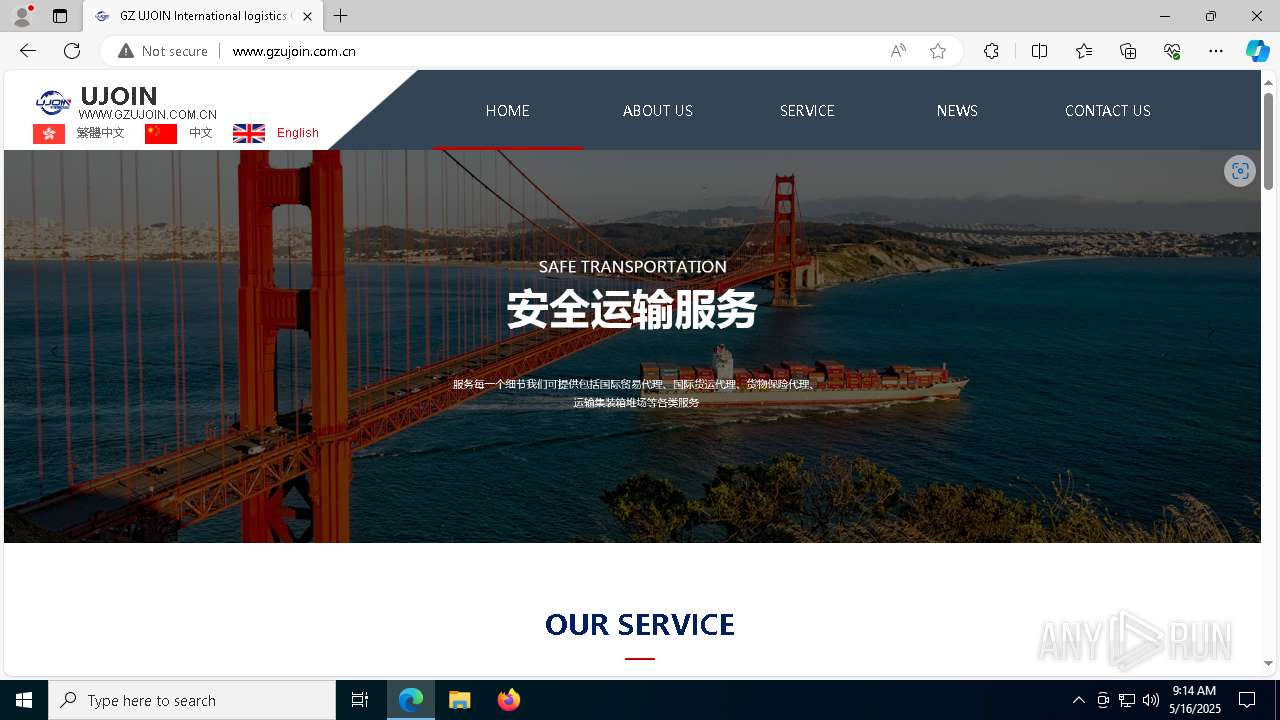Click the scrollbar up arrow
Image resolution: width=1280 pixels, height=720 pixels.
tap(1268, 82)
